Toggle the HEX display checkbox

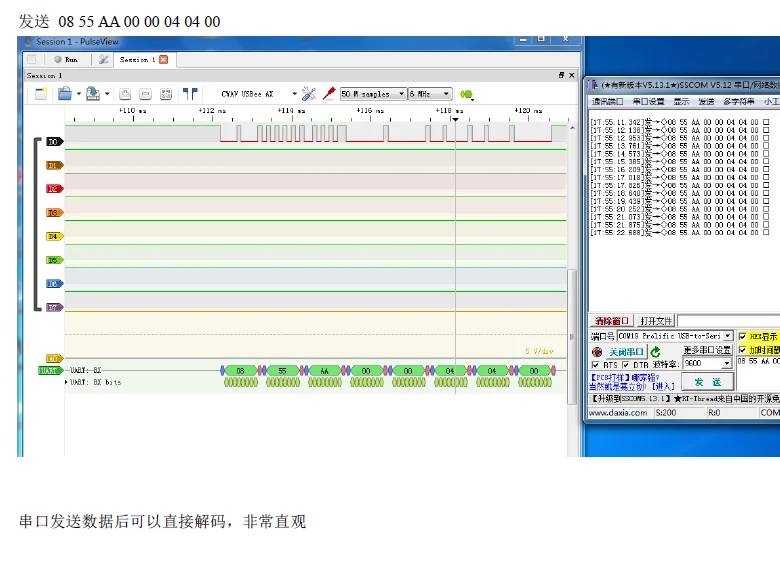[x=742, y=337]
